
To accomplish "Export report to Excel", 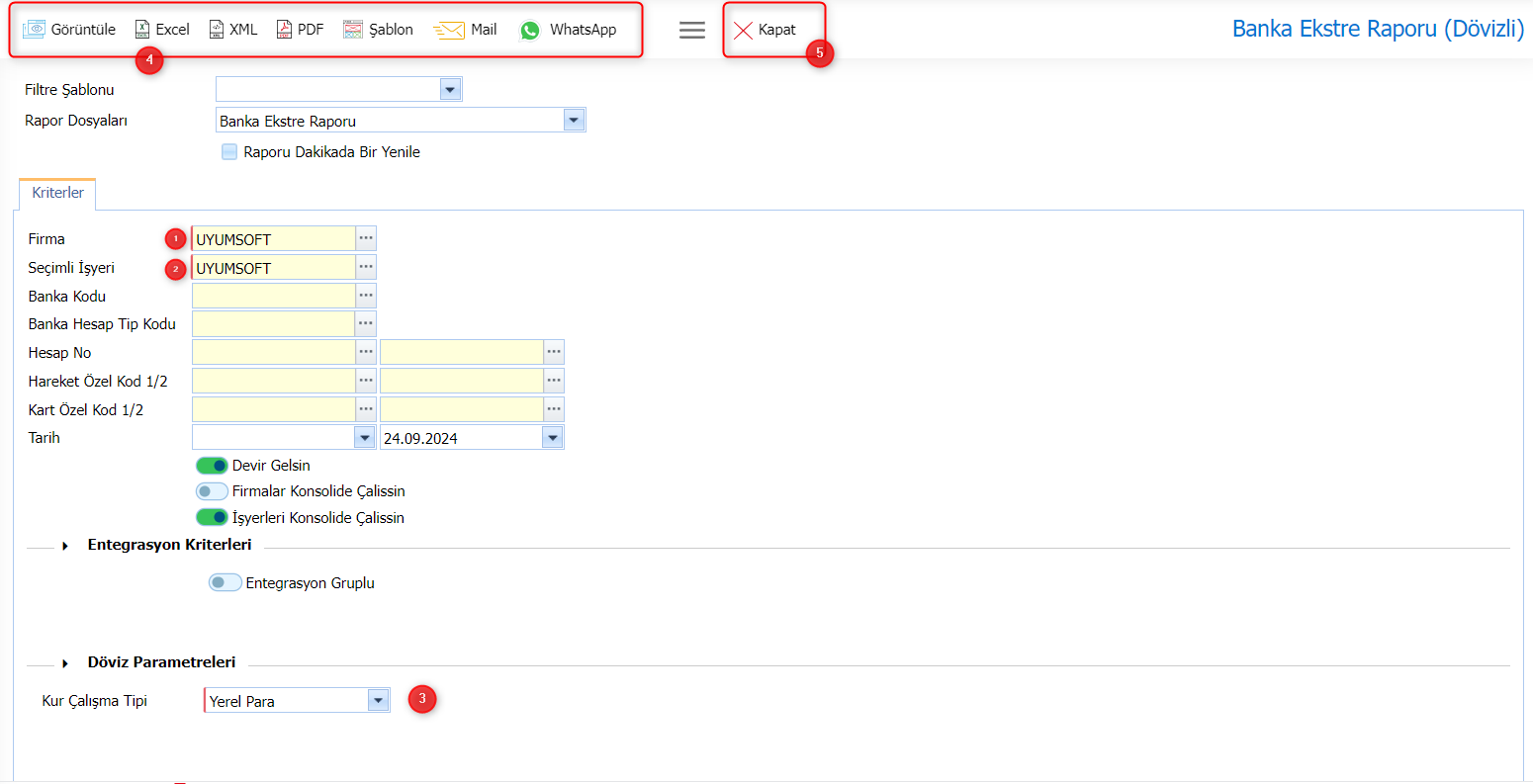I will click(x=162, y=30).
